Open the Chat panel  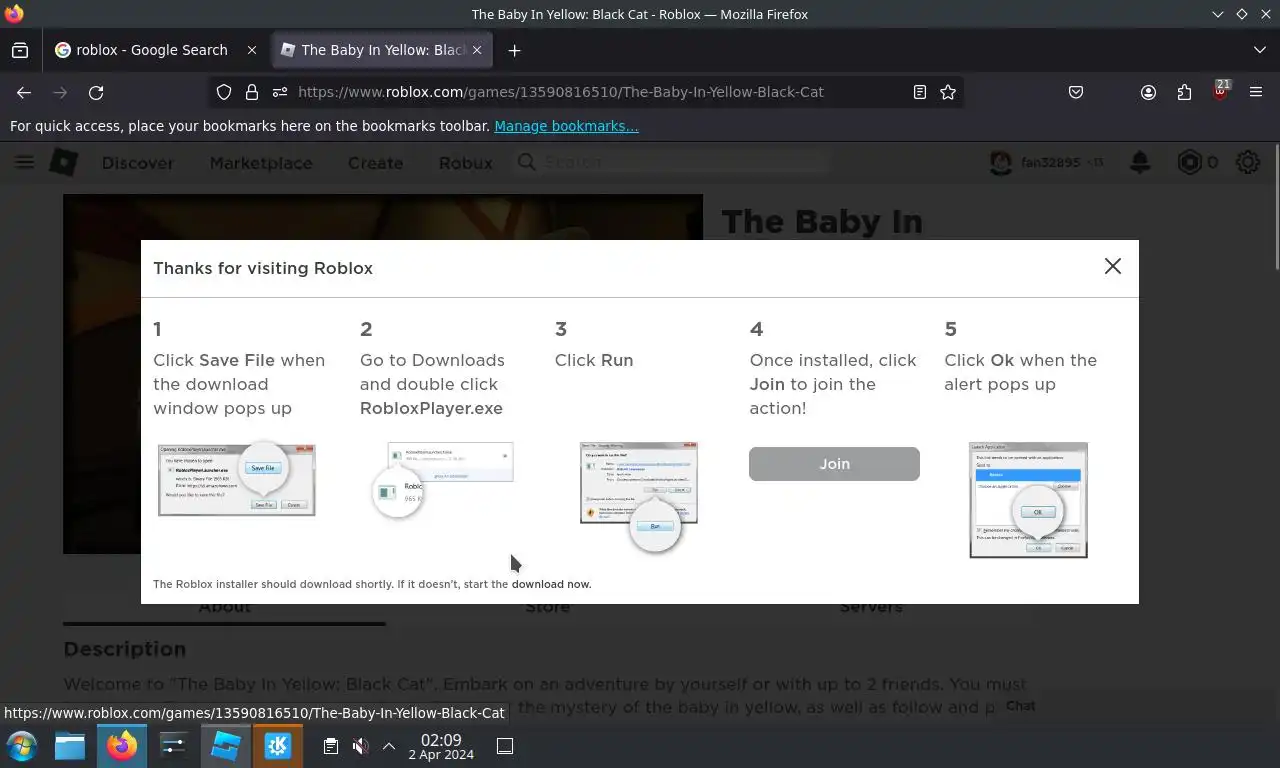tap(1020, 705)
